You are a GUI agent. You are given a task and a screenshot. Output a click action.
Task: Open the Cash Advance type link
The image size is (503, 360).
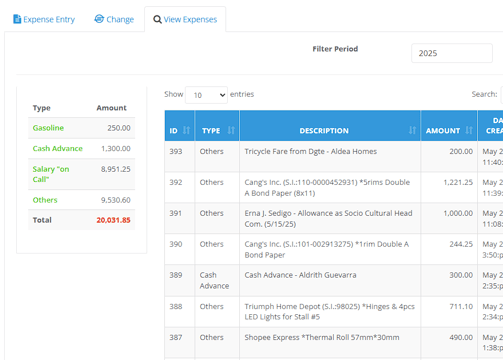coord(57,148)
